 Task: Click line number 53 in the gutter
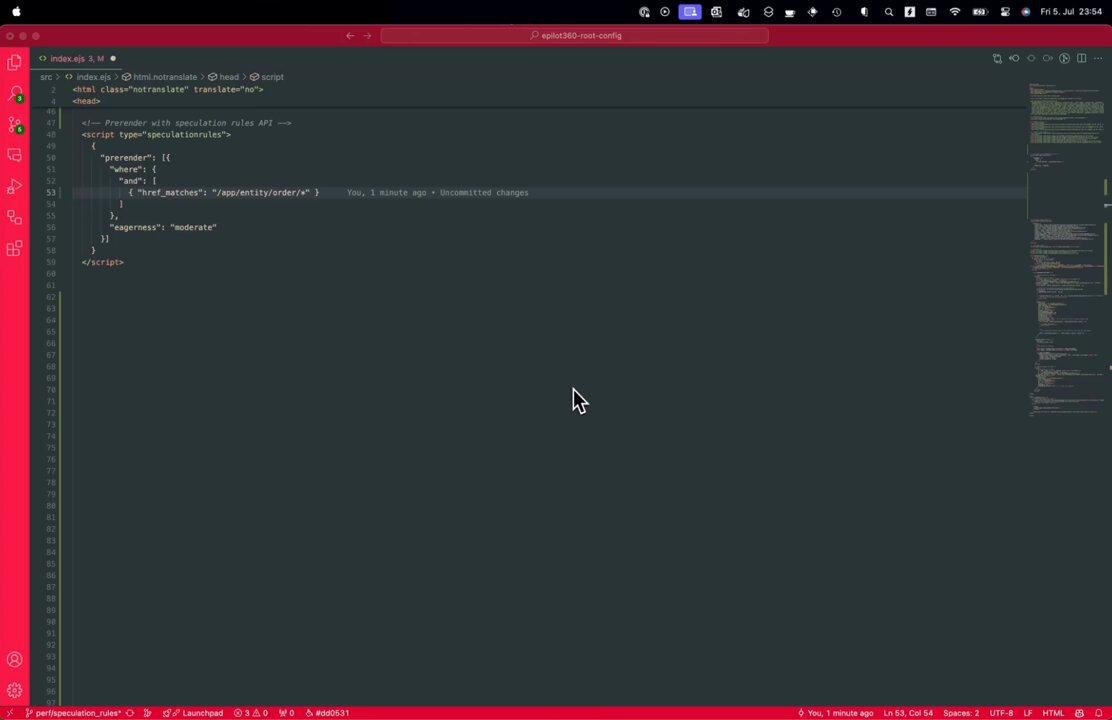[51, 192]
